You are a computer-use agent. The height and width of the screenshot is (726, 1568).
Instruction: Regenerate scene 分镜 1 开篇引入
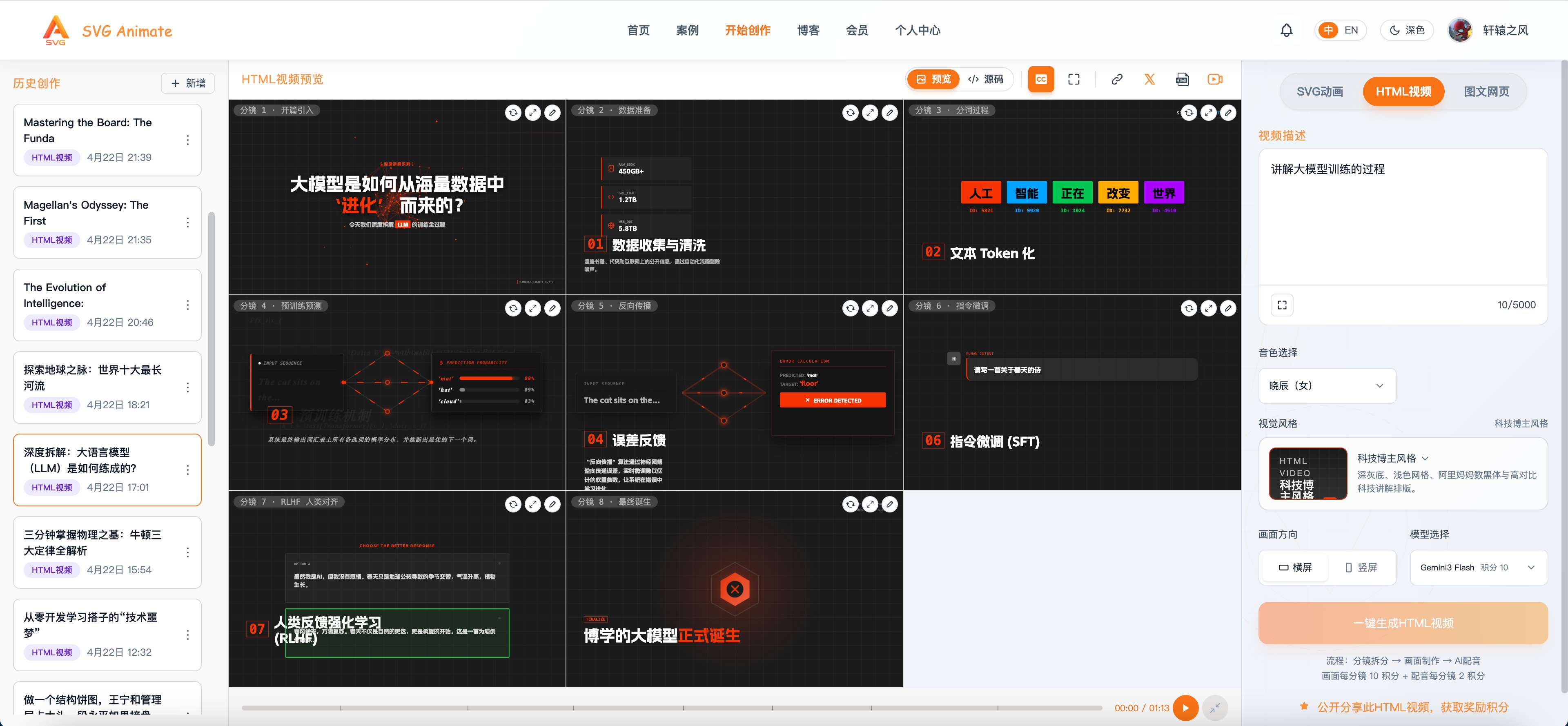pos(513,113)
